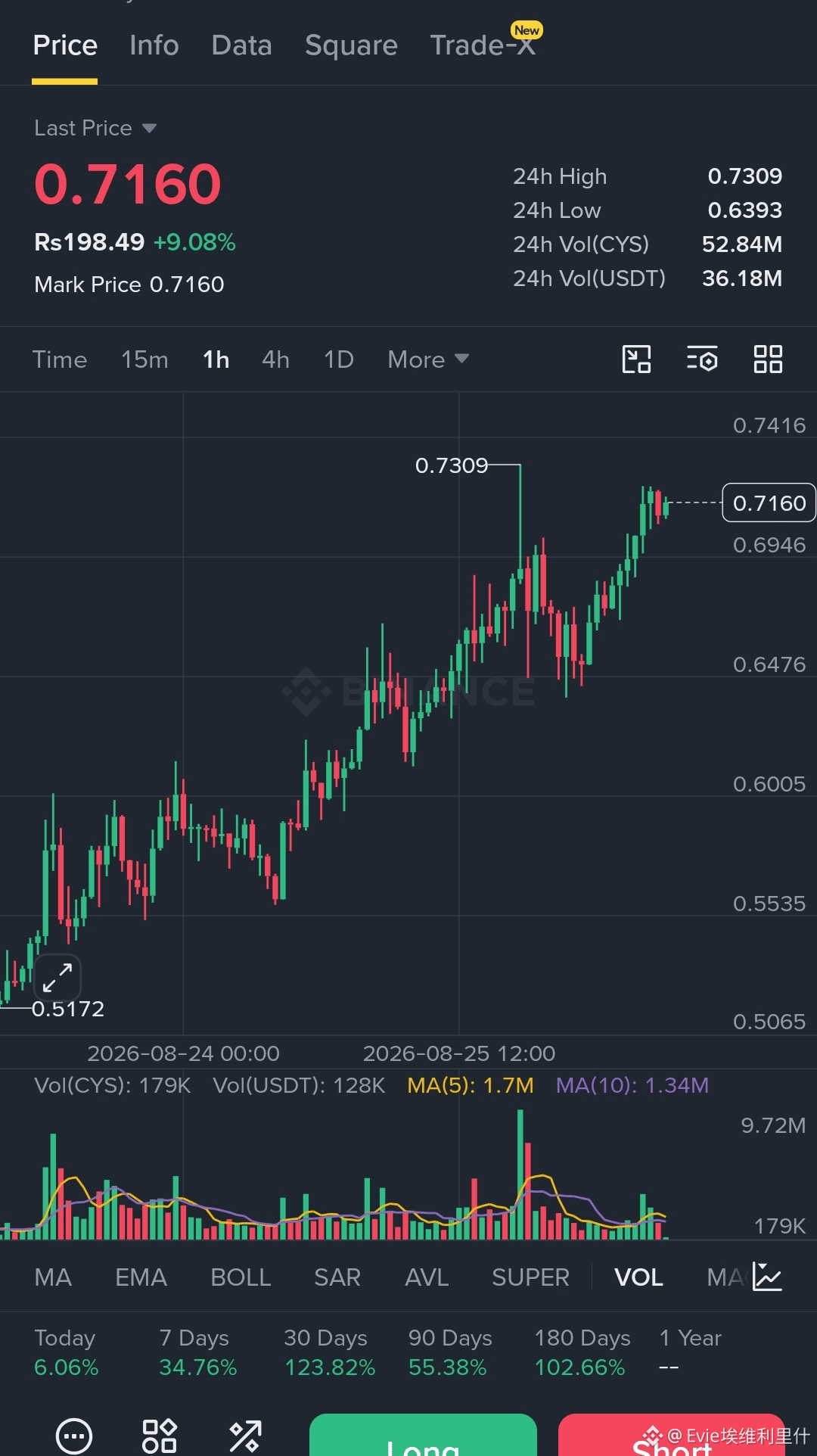Tap the 24h Vol(USDT) value 36.18M

[741, 278]
